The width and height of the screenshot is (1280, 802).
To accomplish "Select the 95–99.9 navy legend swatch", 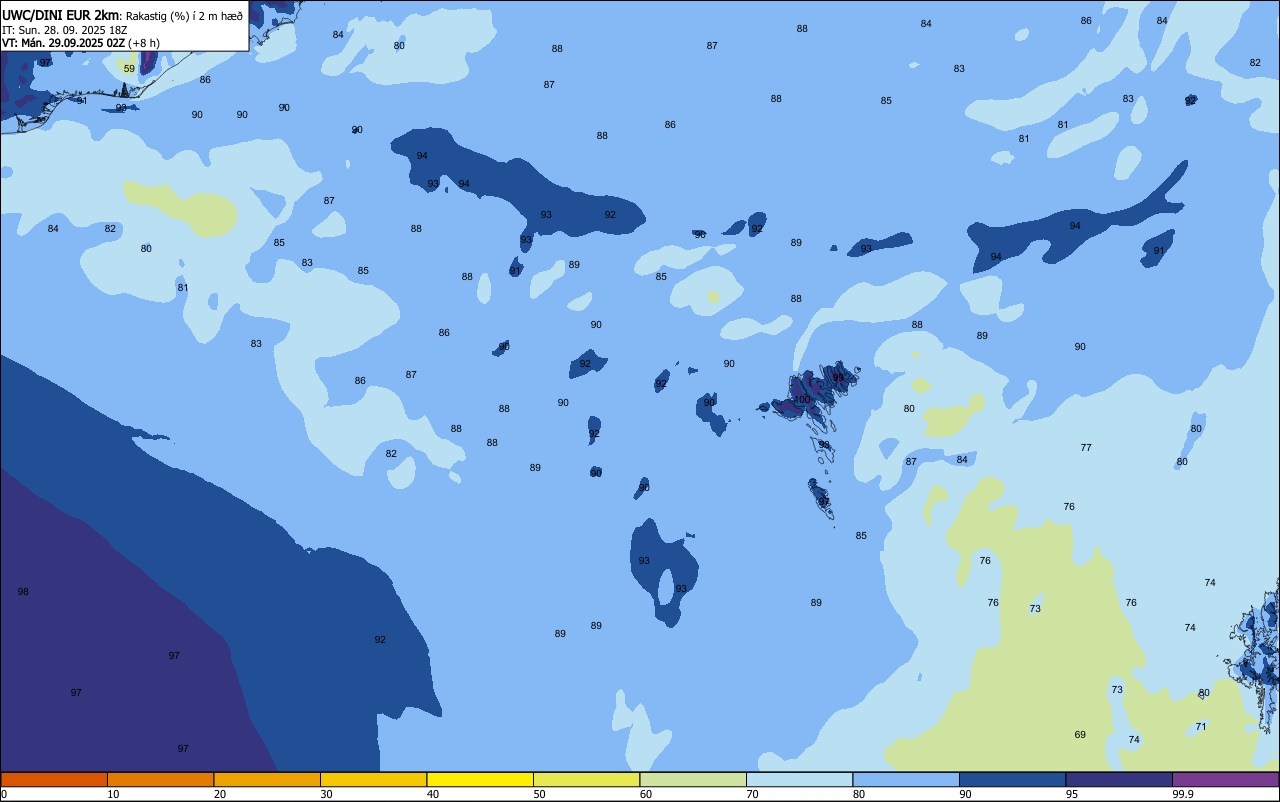I will point(1119,779).
